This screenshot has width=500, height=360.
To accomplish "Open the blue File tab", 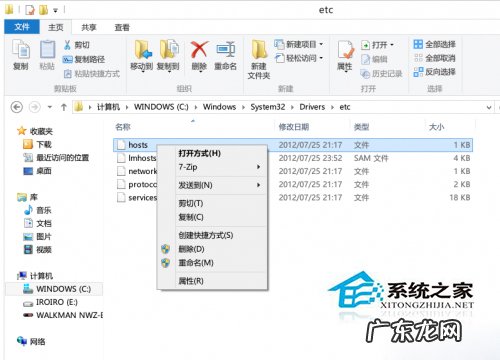I will pos(22,27).
